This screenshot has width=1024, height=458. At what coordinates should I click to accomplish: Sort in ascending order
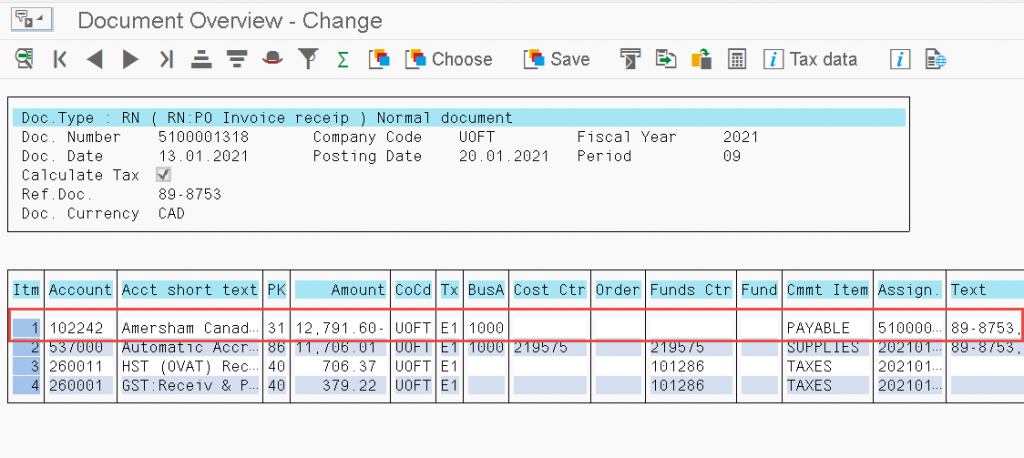coord(201,59)
